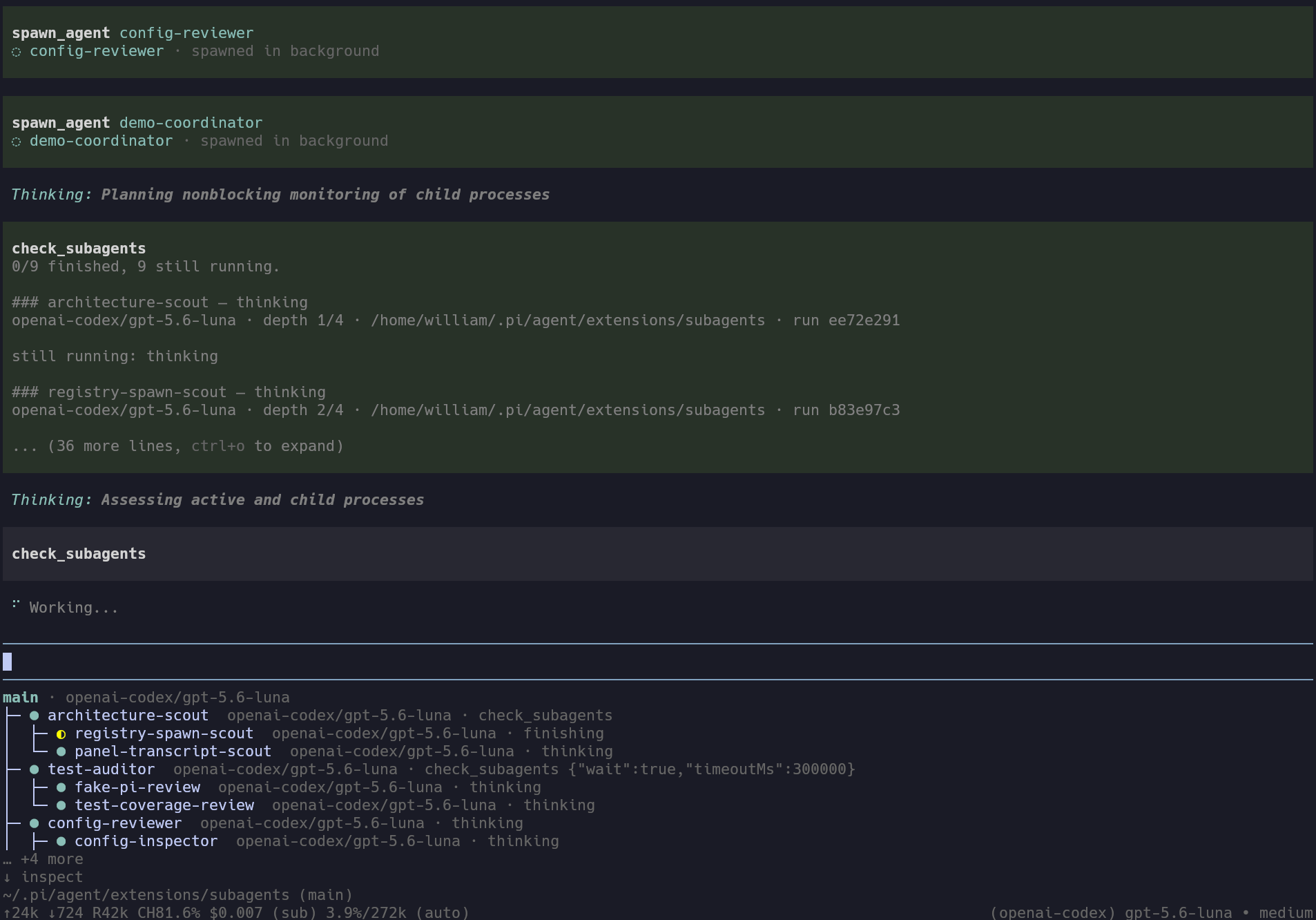Click 'Thinking: Assessing active and child processes'

tap(217, 500)
